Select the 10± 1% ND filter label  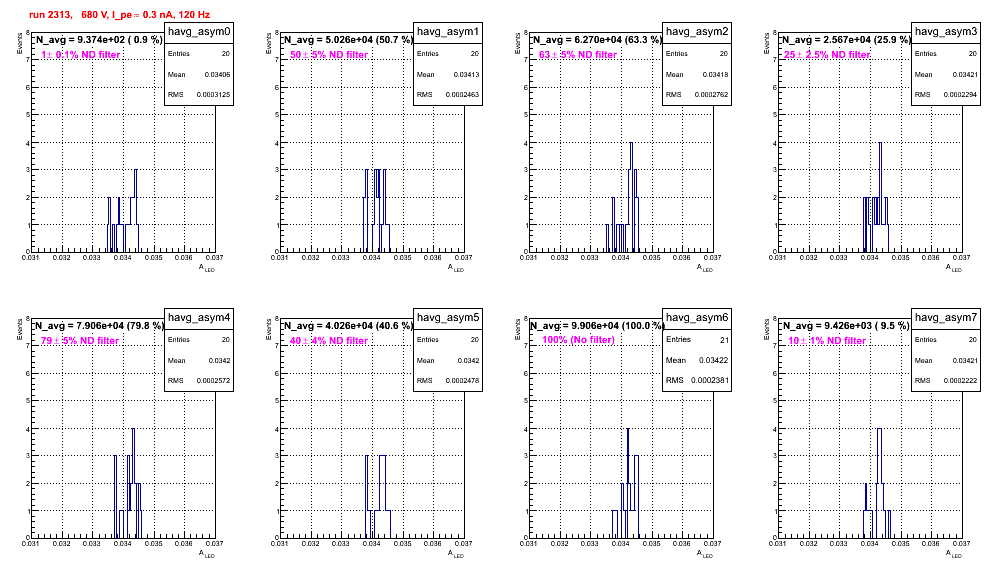(827, 341)
